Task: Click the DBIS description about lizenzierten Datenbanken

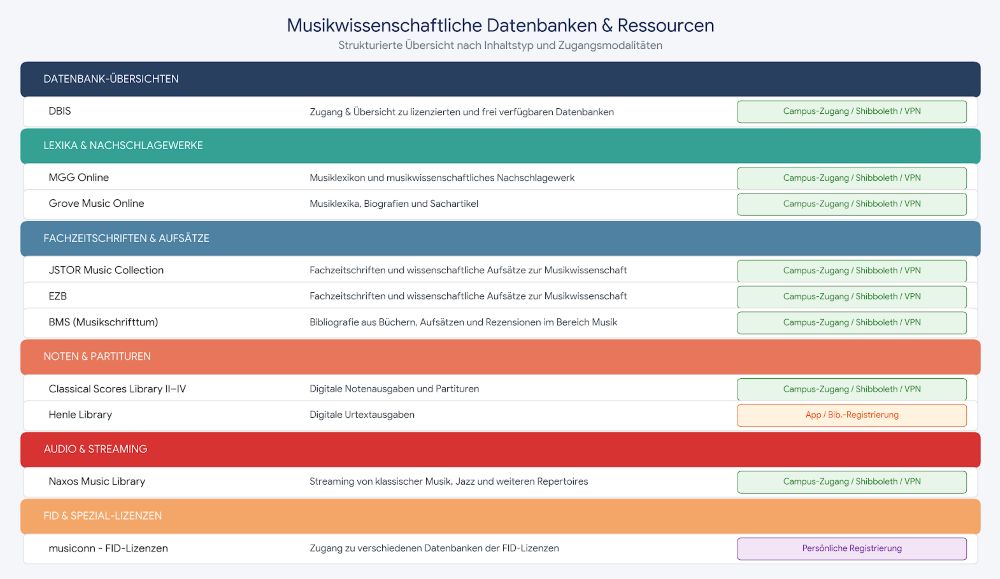Action: point(462,112)
